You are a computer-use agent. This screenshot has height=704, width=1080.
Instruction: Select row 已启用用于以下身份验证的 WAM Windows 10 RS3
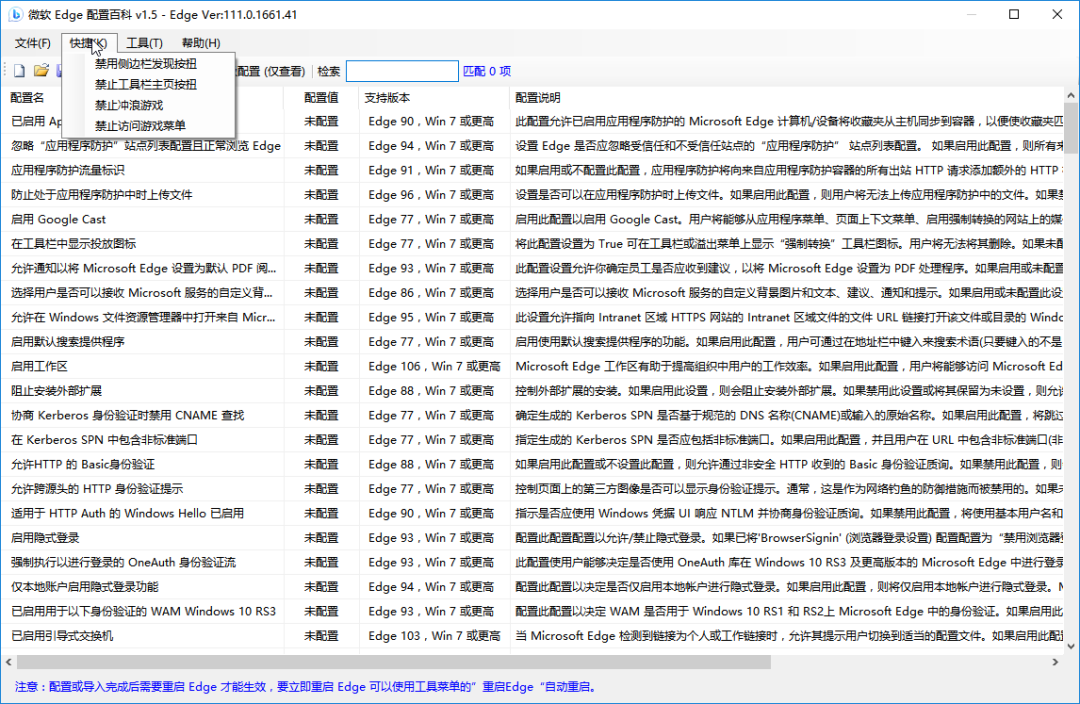coord(532,611)
